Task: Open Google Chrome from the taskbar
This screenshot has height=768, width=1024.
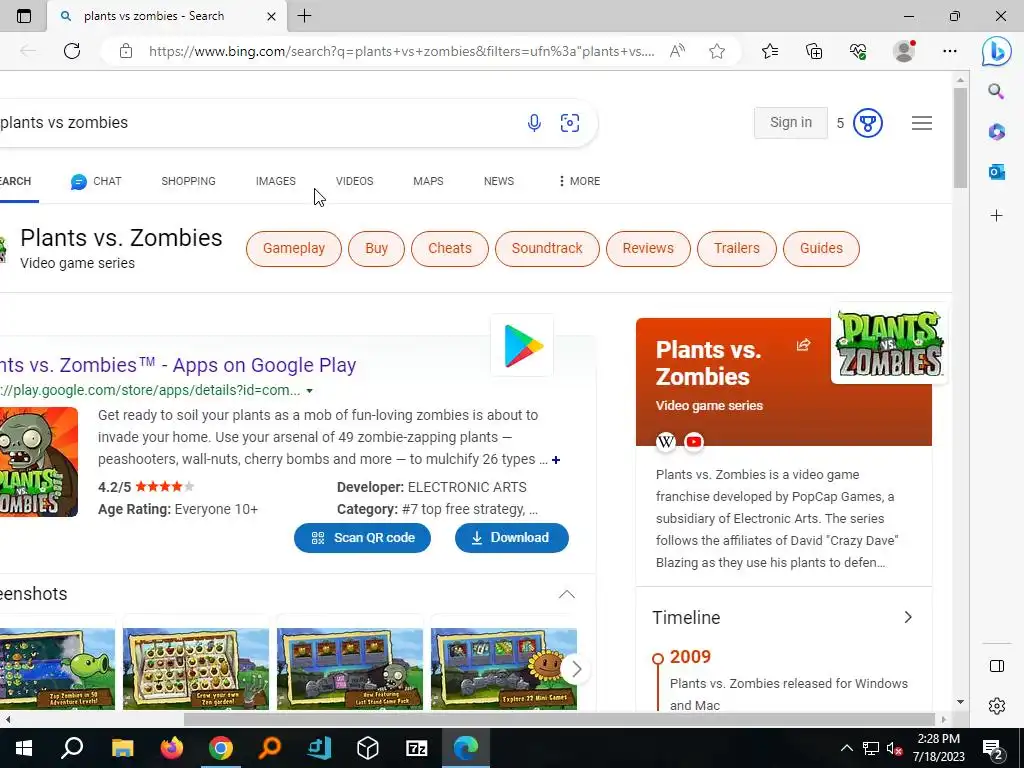Action: coord(221,748)
